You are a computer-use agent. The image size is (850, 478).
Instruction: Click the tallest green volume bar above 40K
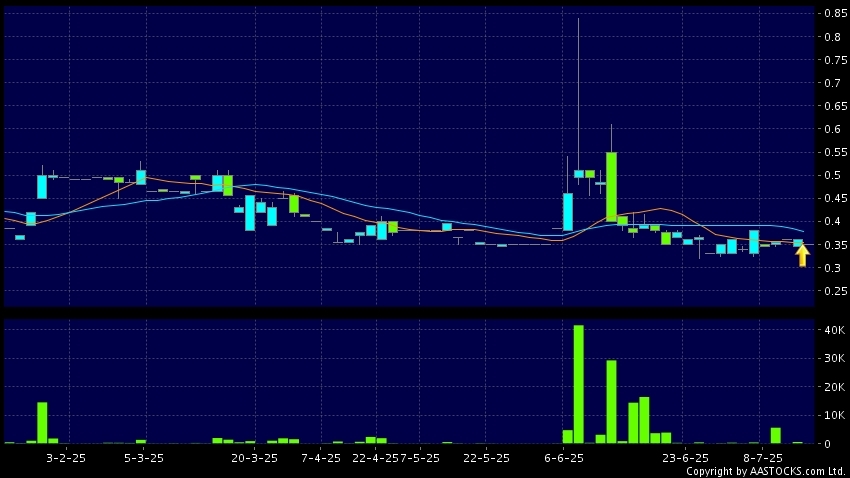pos(578,384)
